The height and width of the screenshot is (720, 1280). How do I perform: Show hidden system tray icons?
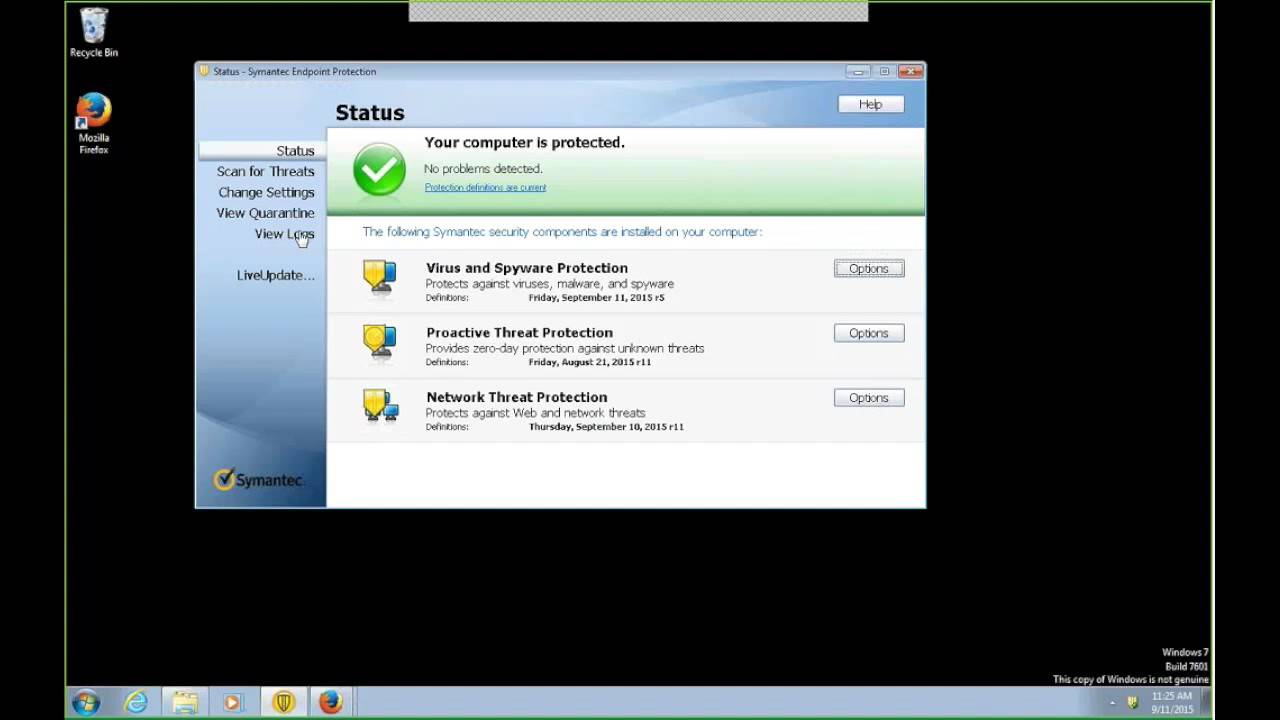[1112, 703]
